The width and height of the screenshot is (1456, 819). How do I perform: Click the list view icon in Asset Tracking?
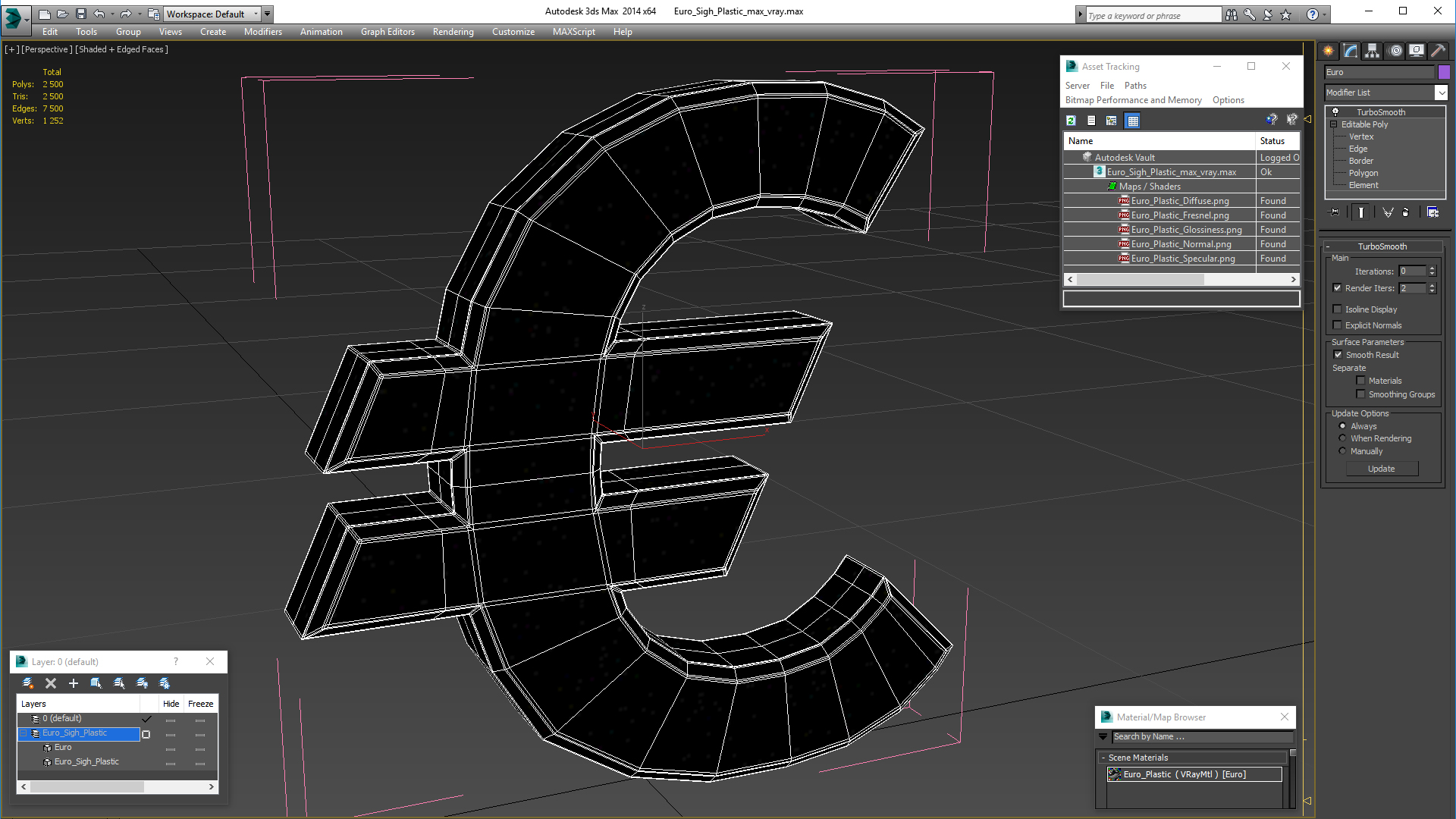point(1091,121)
